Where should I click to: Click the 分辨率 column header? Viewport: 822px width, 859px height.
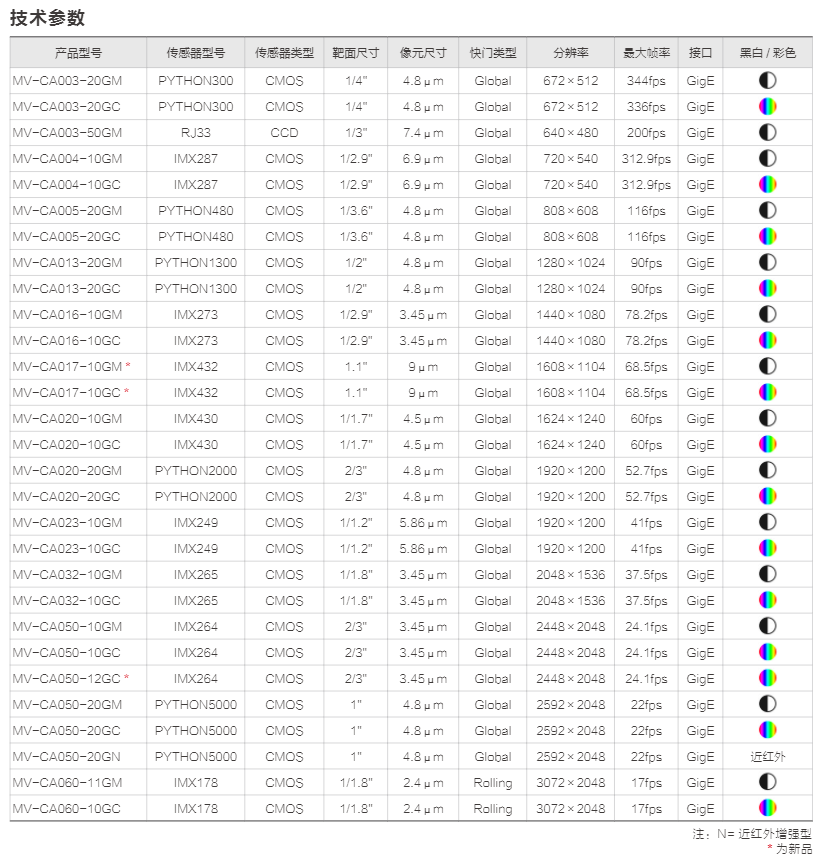click(571, 53)
